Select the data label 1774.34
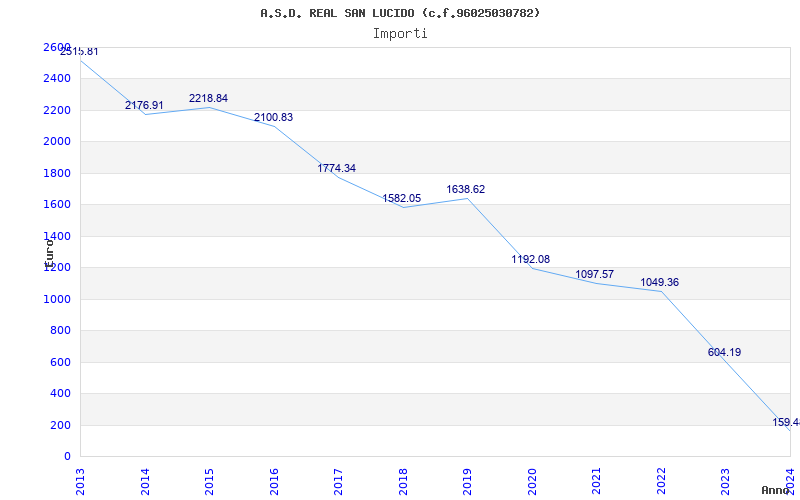This screenshot has height=500, width=800. [x=337, y=168]
